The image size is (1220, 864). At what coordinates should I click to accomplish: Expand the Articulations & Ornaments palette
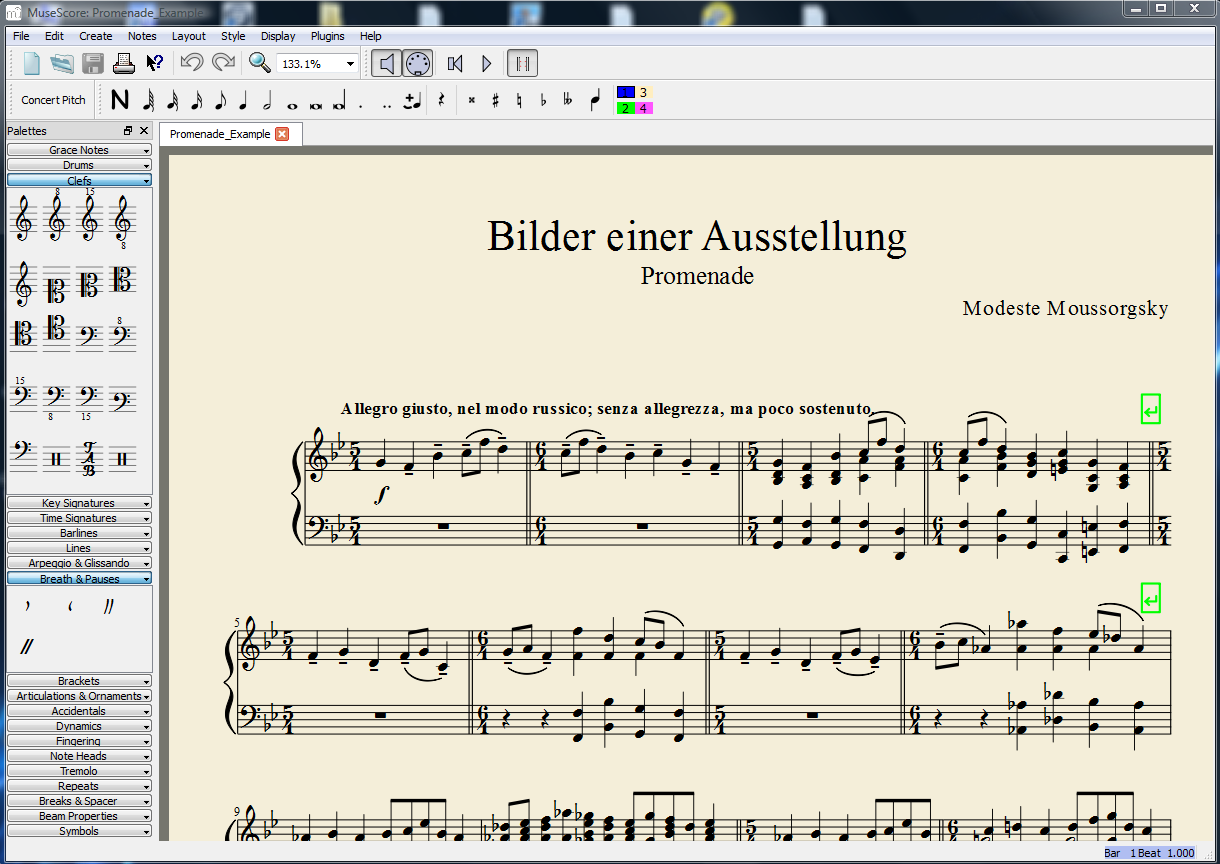(x=79, y=696)
